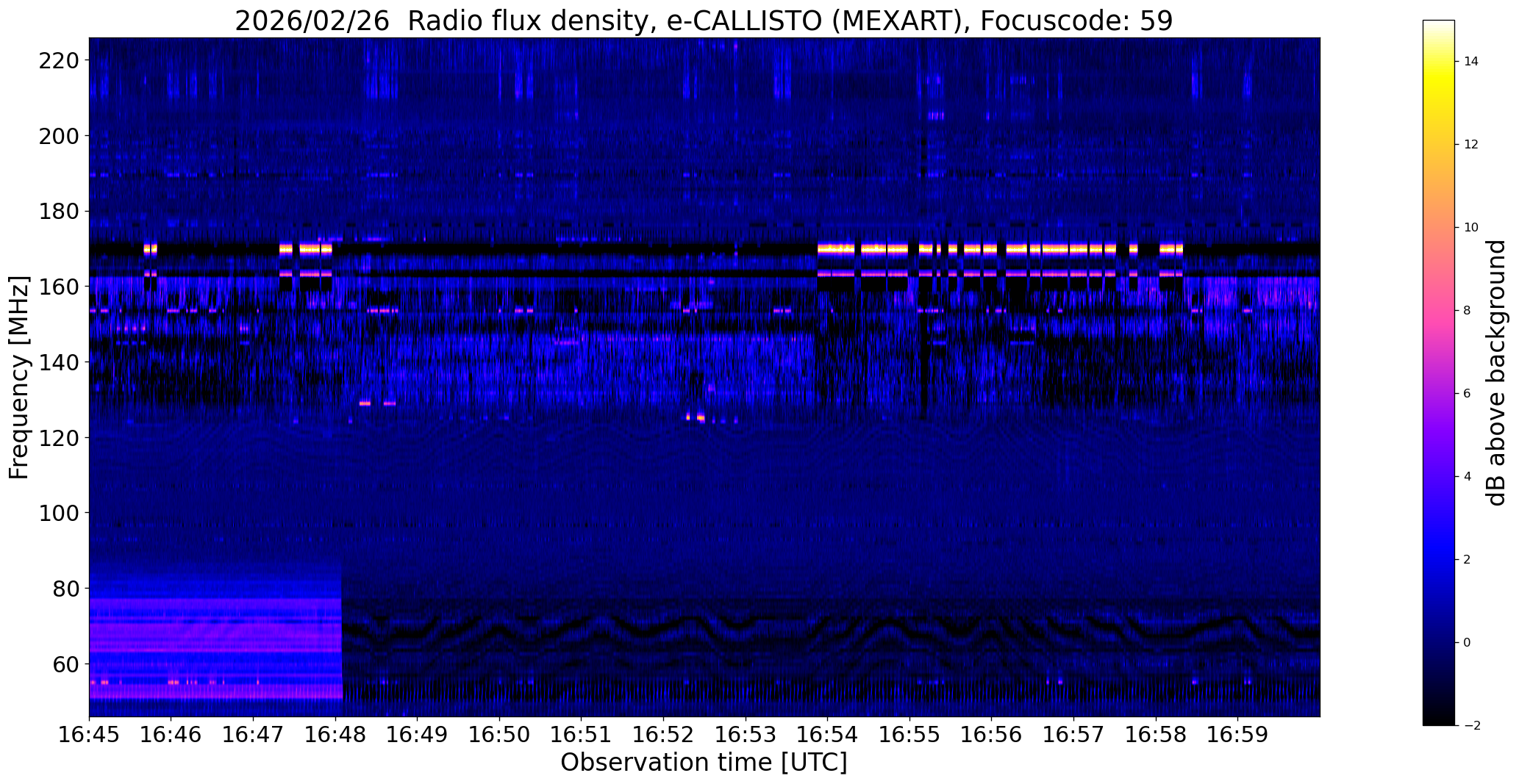1519x784 pixels.
Task: Click the 180 frequency tick label
Action: [x=57, y=212]
